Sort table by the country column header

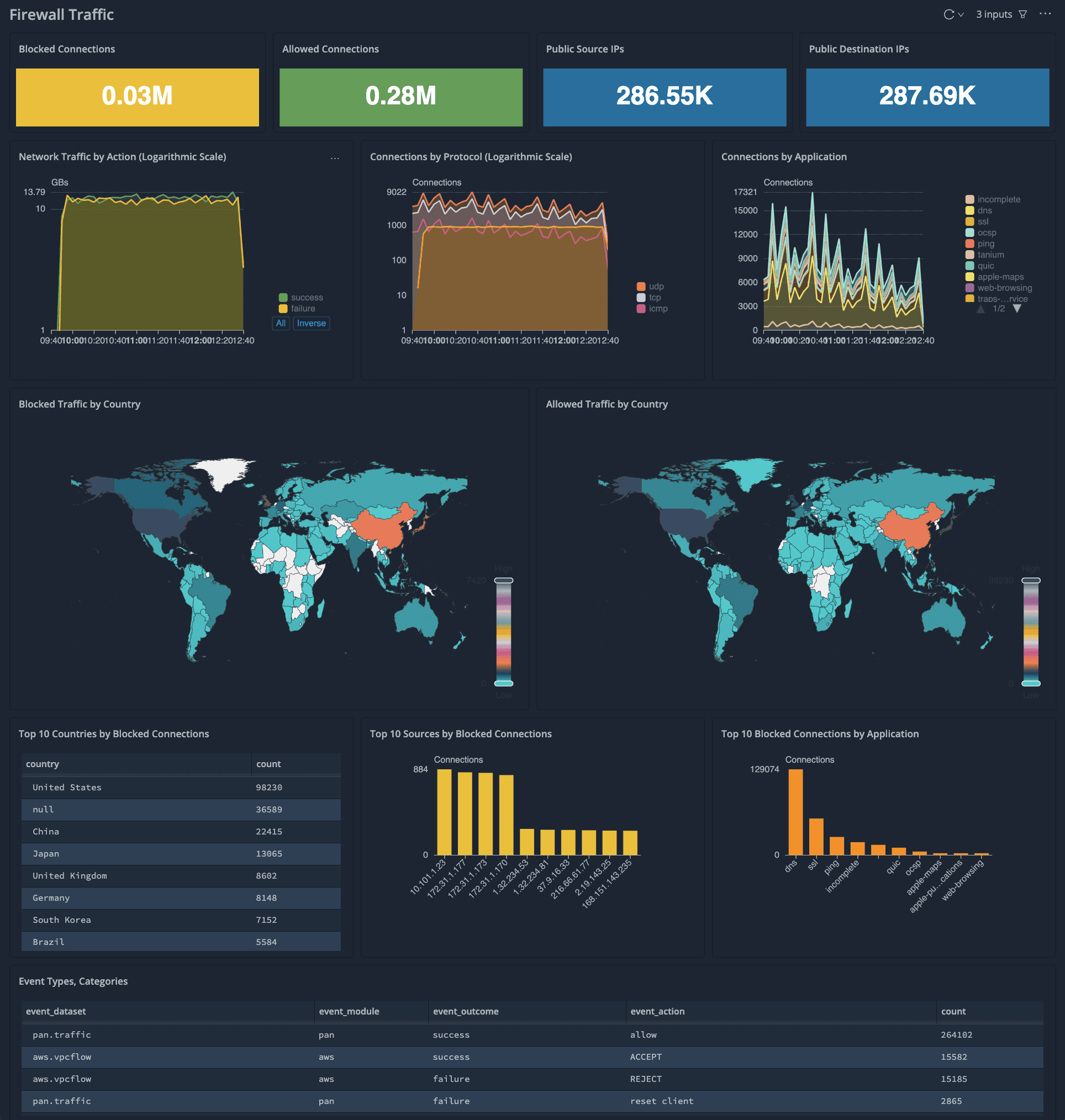point(43,764)
